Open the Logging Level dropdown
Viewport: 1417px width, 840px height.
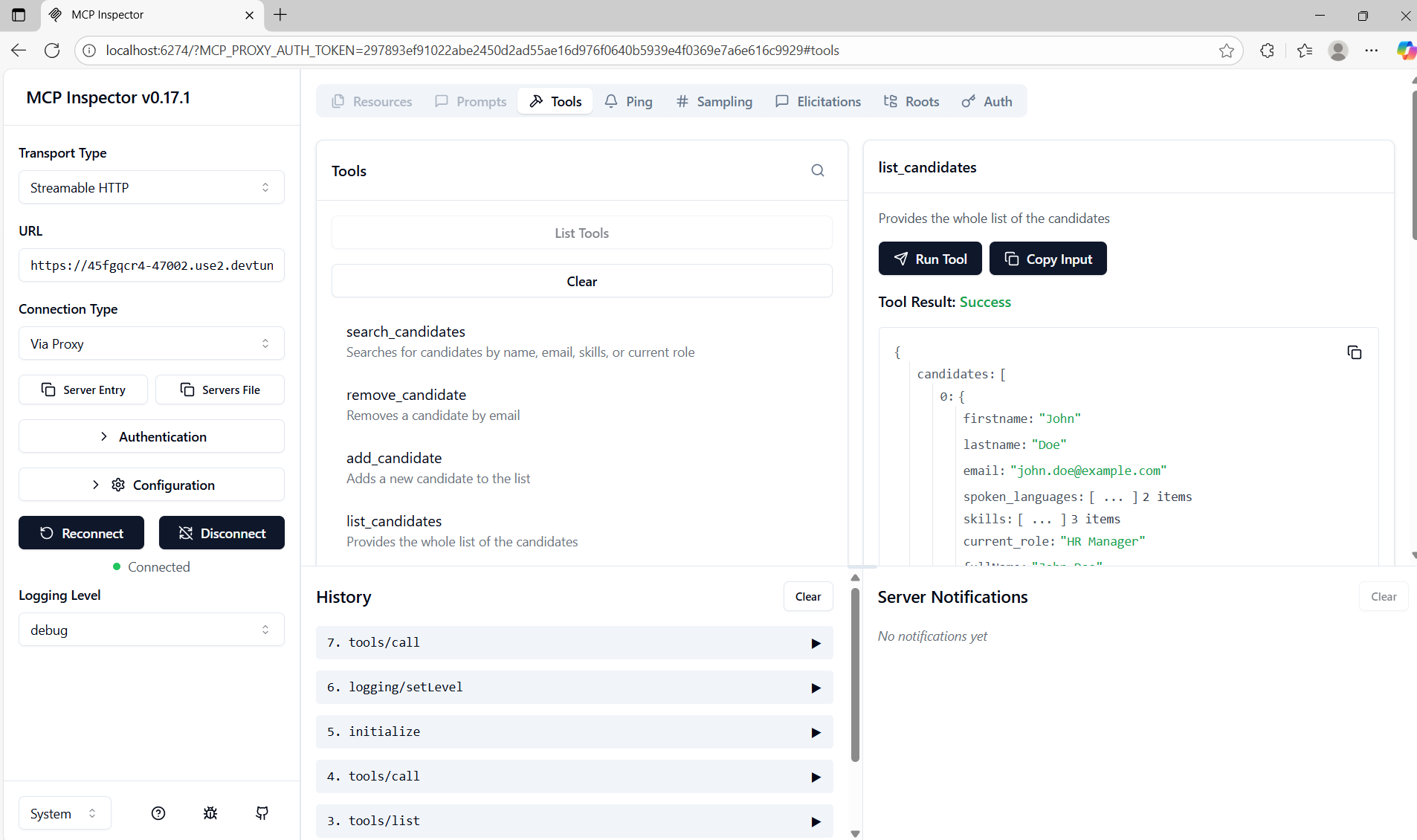click(x=152, y=630)
